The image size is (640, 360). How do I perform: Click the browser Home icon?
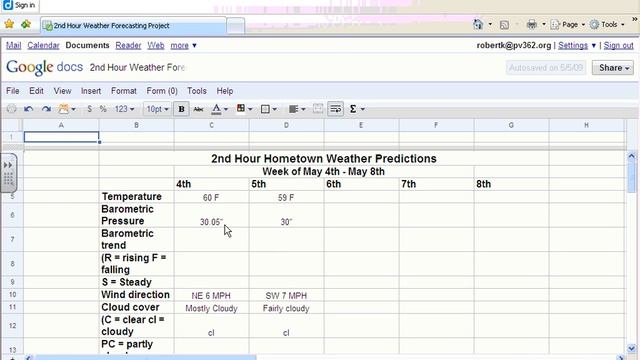coord(478,24)
